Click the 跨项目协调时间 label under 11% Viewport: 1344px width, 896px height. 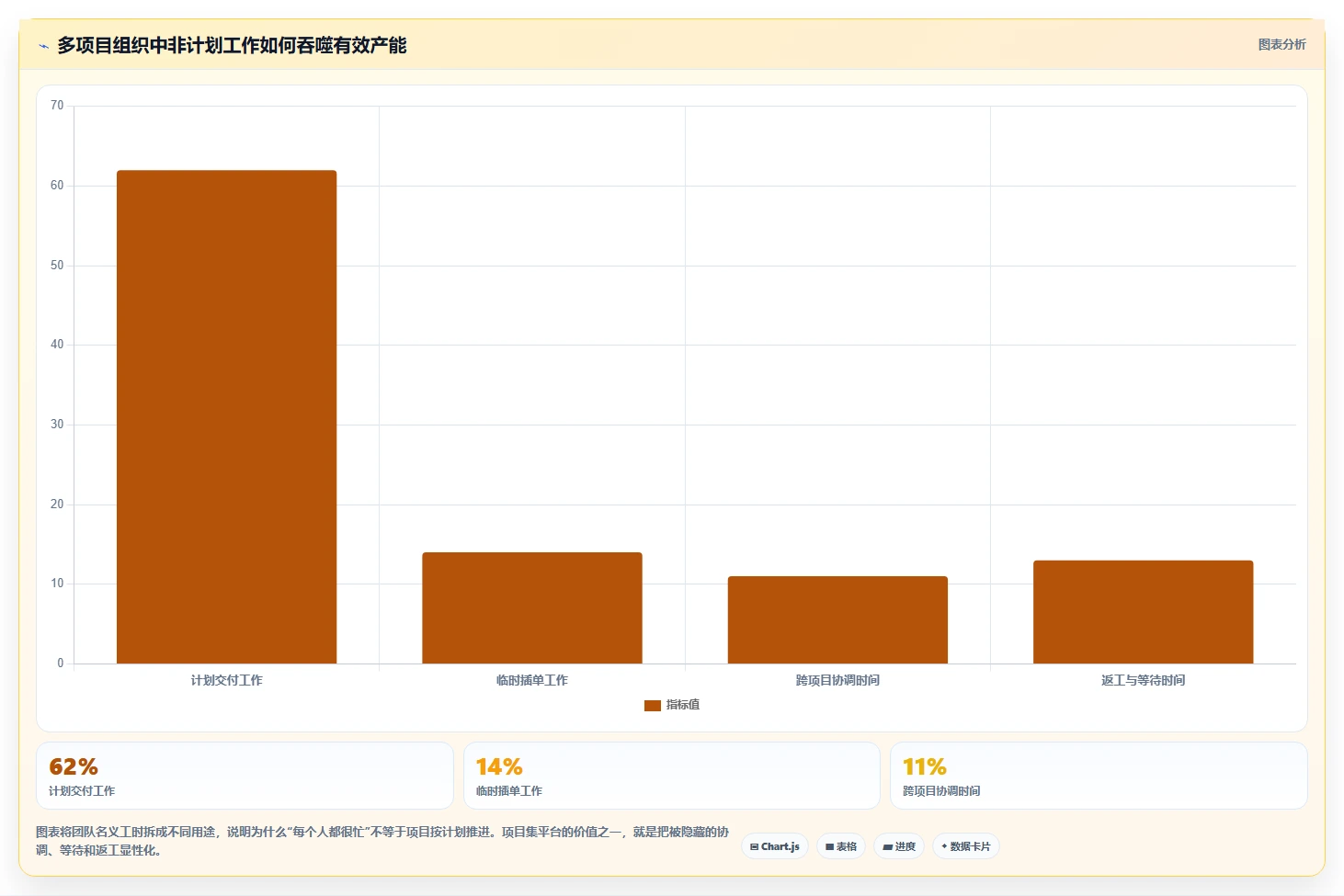941,791
